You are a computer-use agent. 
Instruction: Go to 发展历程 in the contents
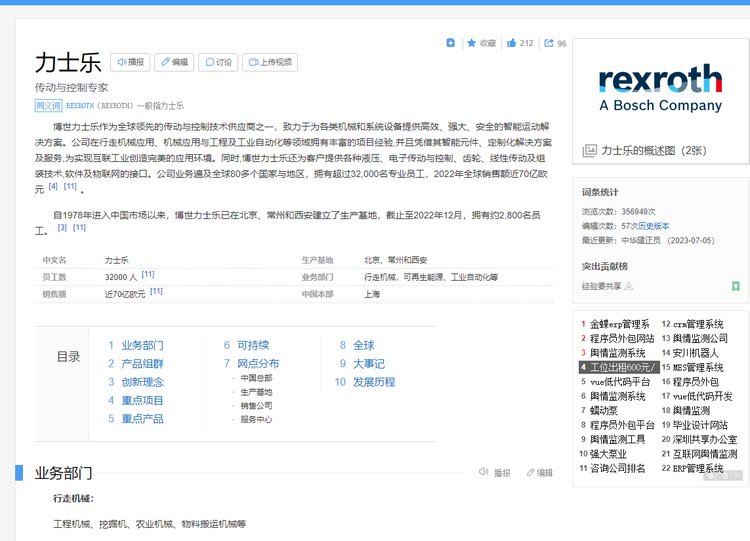[373, 382]
